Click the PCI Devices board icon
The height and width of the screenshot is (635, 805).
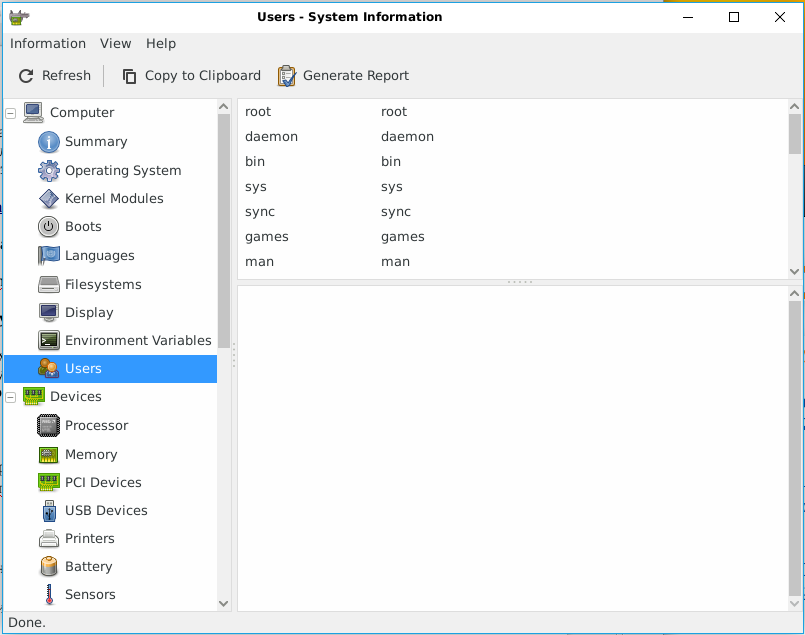(49, 482)
